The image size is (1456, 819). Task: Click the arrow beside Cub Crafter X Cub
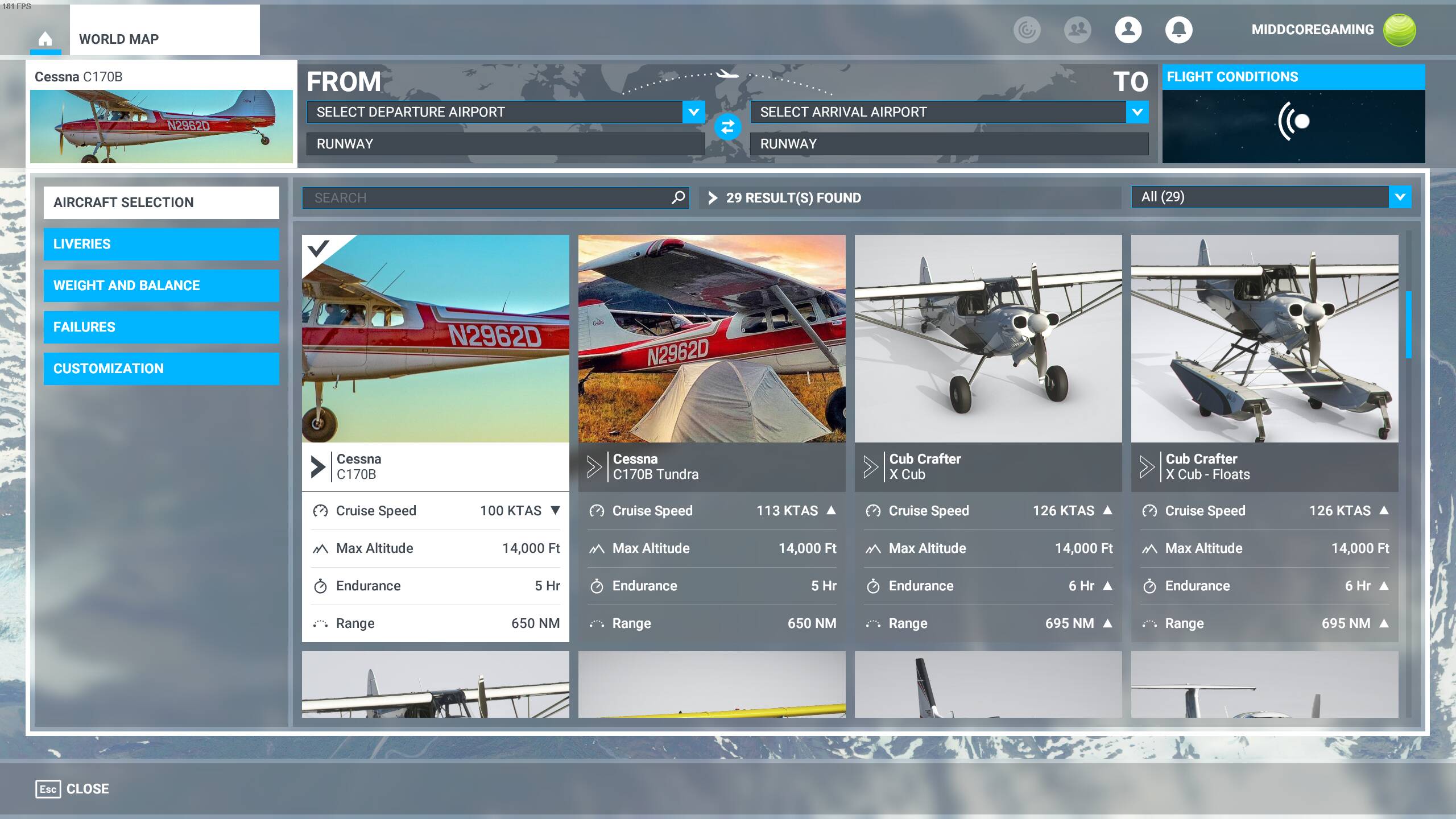pyautogui.click(x=870, y=467)
